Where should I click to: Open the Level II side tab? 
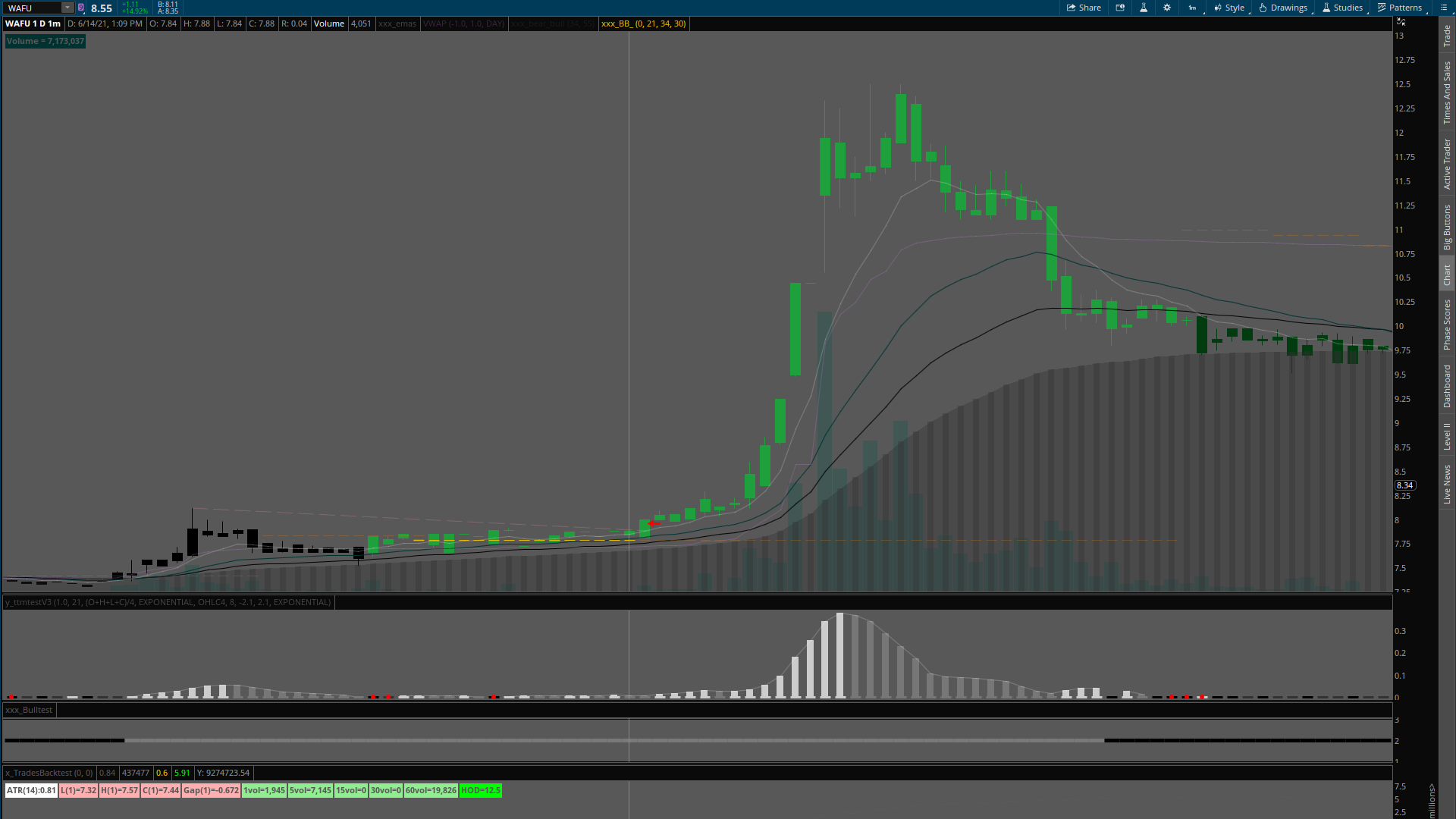1447,436
